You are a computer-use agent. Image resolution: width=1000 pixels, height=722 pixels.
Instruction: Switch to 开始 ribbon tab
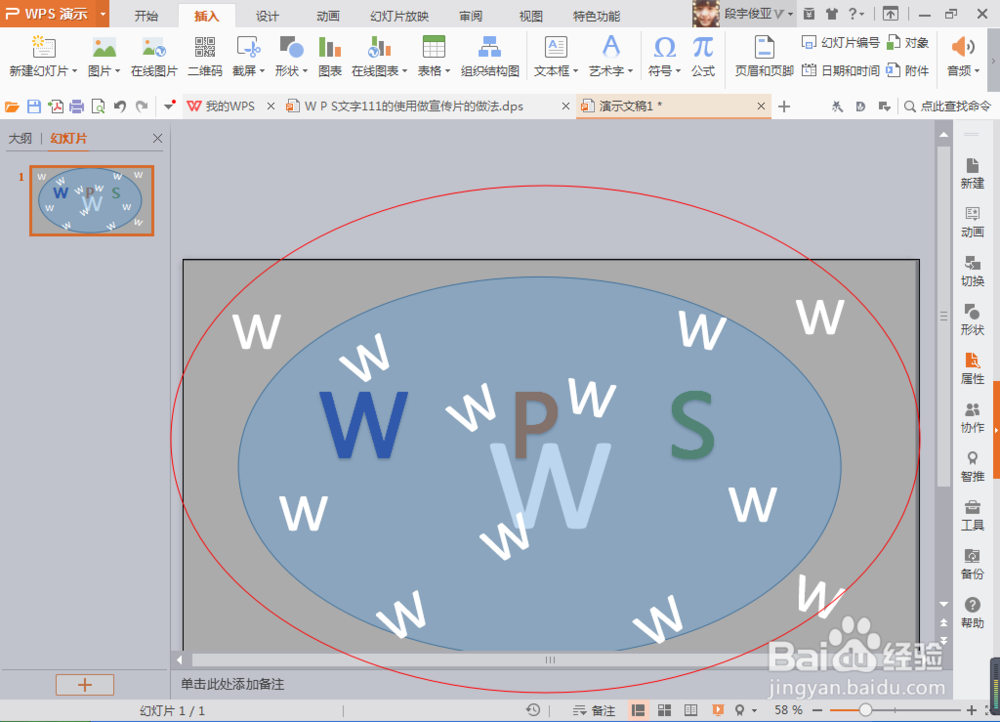[146, 16]
